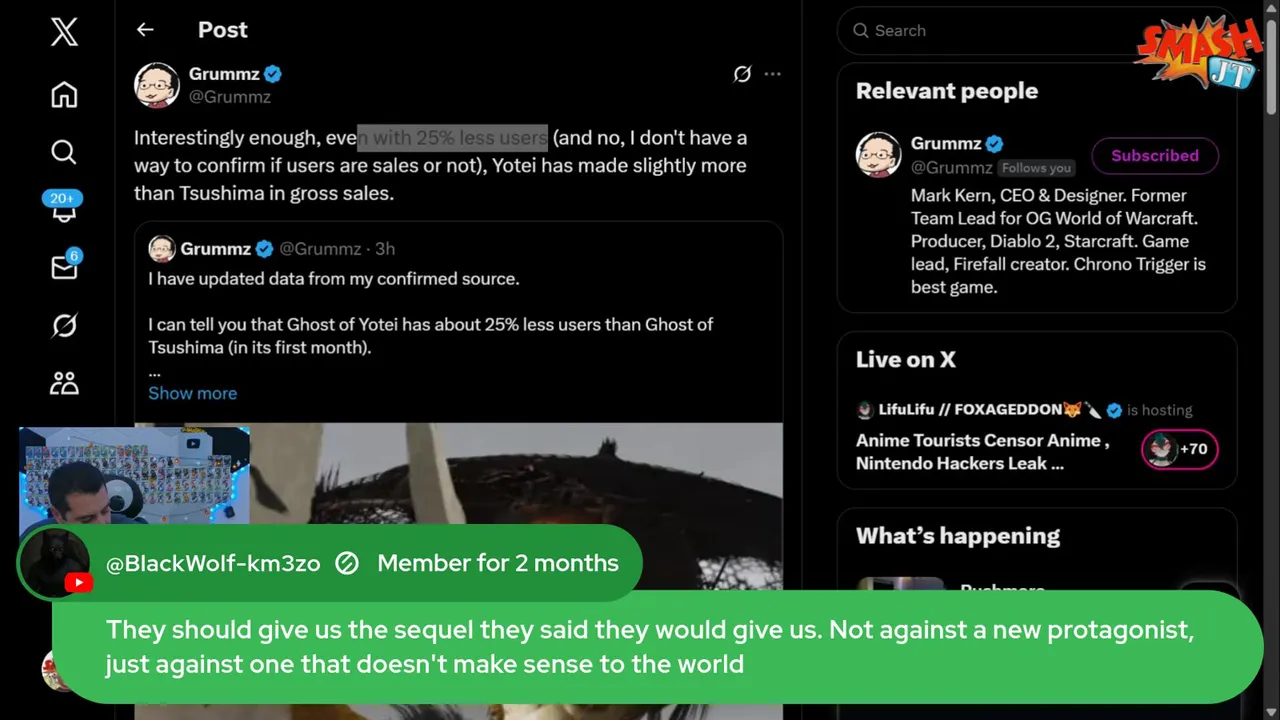Open Messages envelope icon
Screen dimensions: 1280x720
click(64, 267)
